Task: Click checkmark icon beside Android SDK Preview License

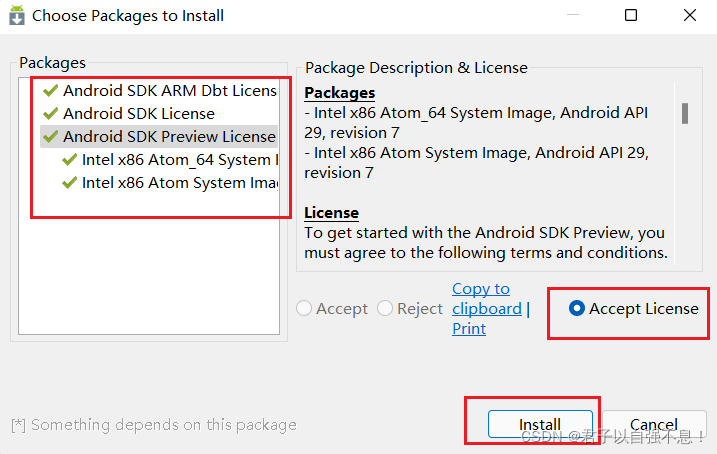Action: pyautogui.click(x=51, y=136)
